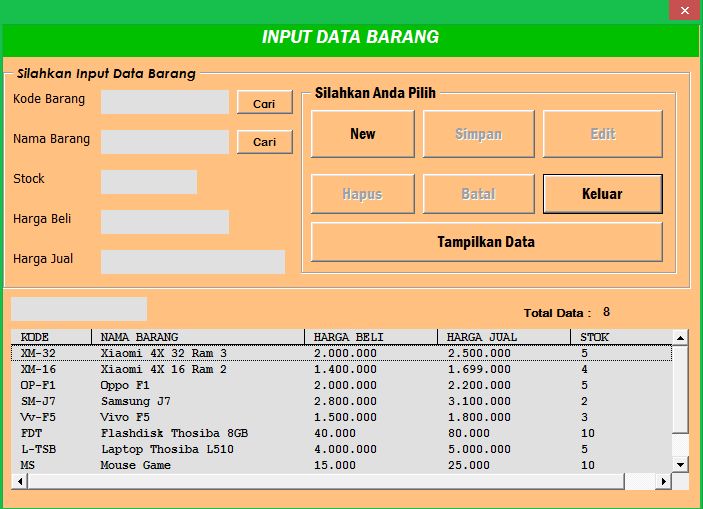Select the STOK column header
This screenshot has width=703, height=509.
tap(621, 337)
